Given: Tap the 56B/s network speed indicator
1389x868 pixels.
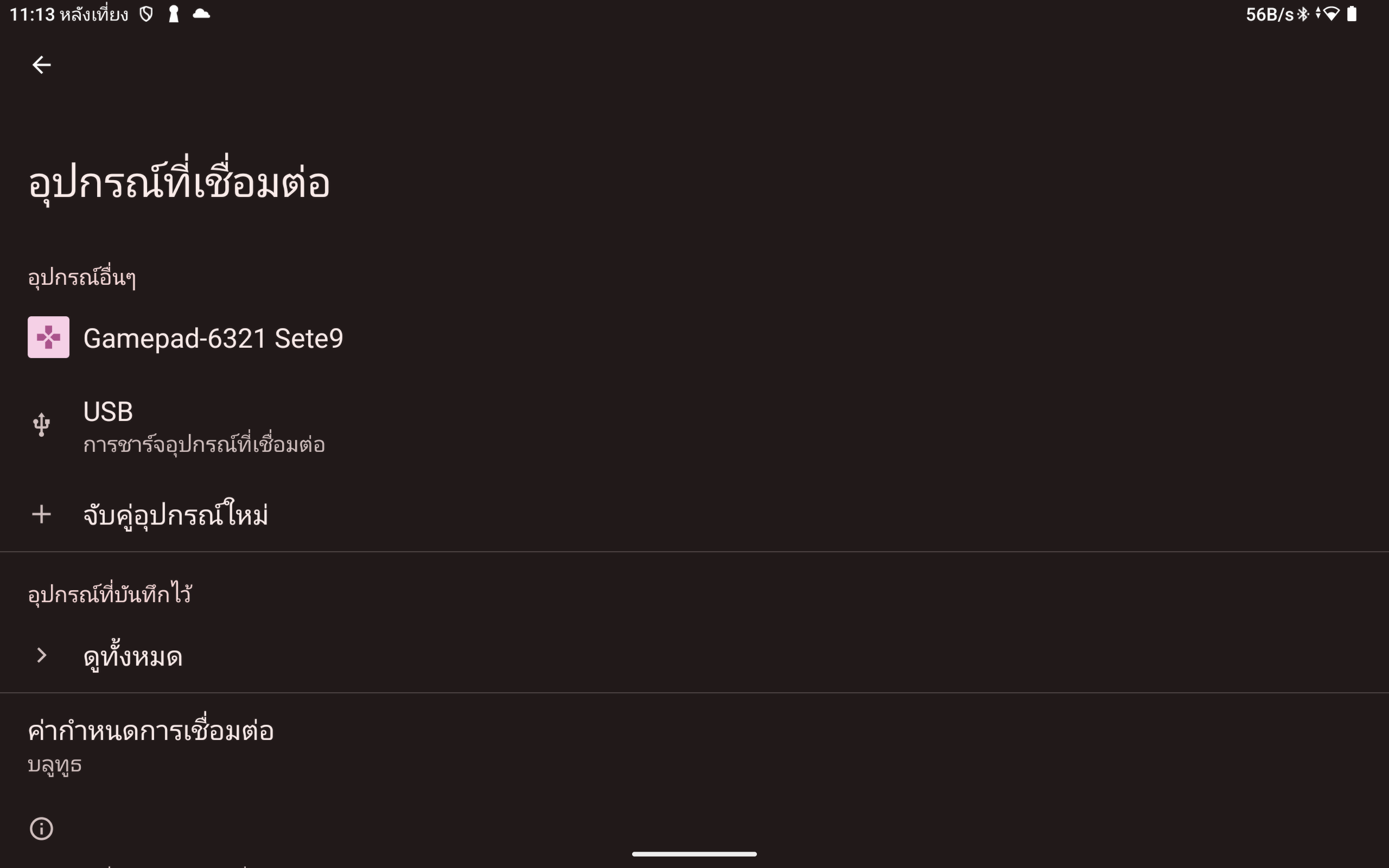Looking at the screenshot, I should pyautogui.click(x=1269, y=14).
